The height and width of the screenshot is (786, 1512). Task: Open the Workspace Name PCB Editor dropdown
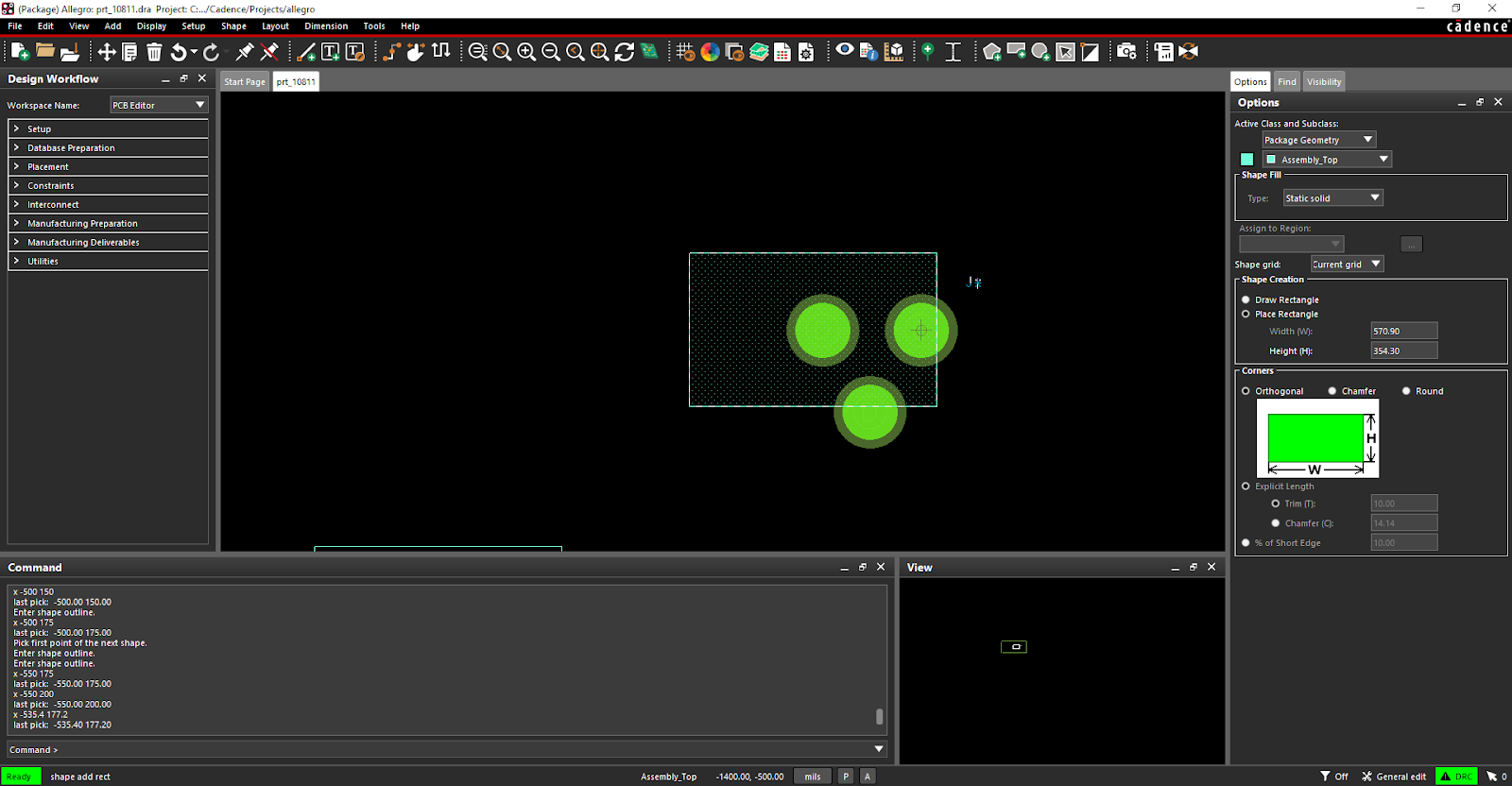[159, 105]
